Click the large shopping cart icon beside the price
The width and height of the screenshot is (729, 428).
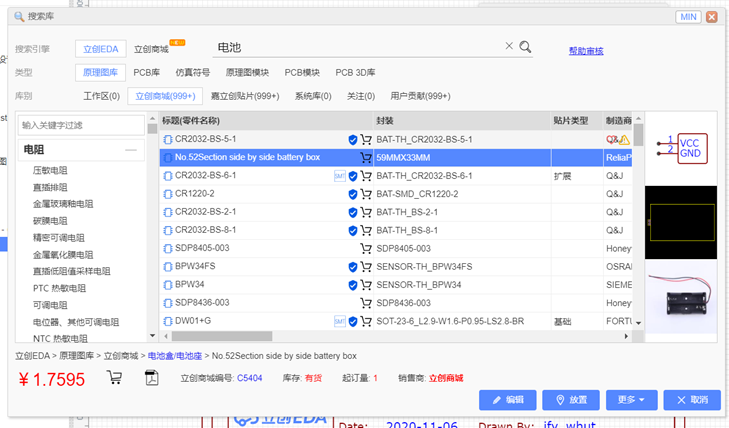pyautogui.click(x=114, y=377)
